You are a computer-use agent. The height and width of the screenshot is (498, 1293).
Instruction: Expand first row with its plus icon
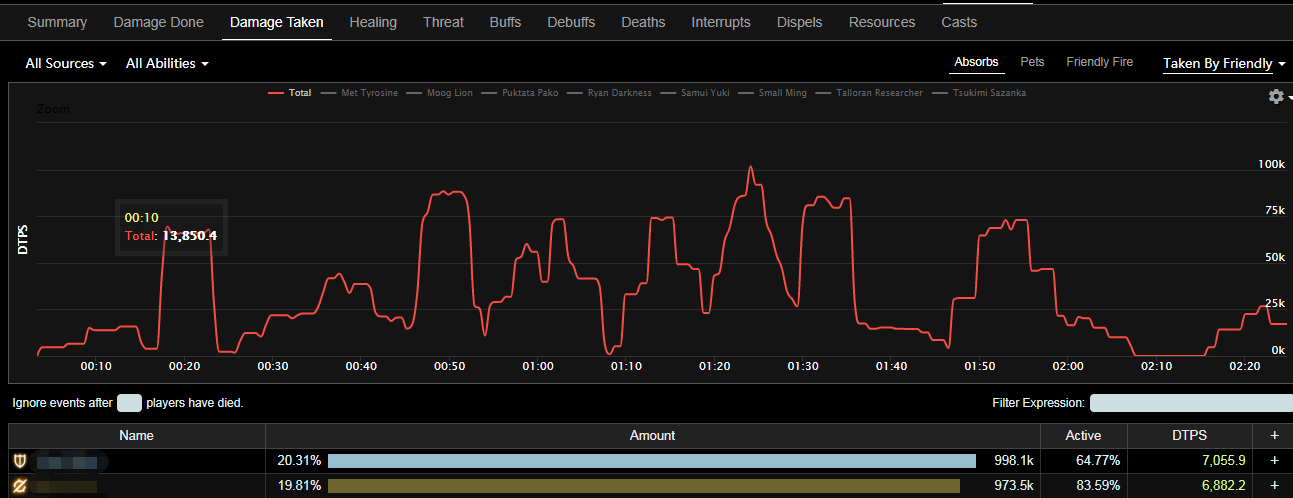pyautogui.click(x=1273, y=461)
